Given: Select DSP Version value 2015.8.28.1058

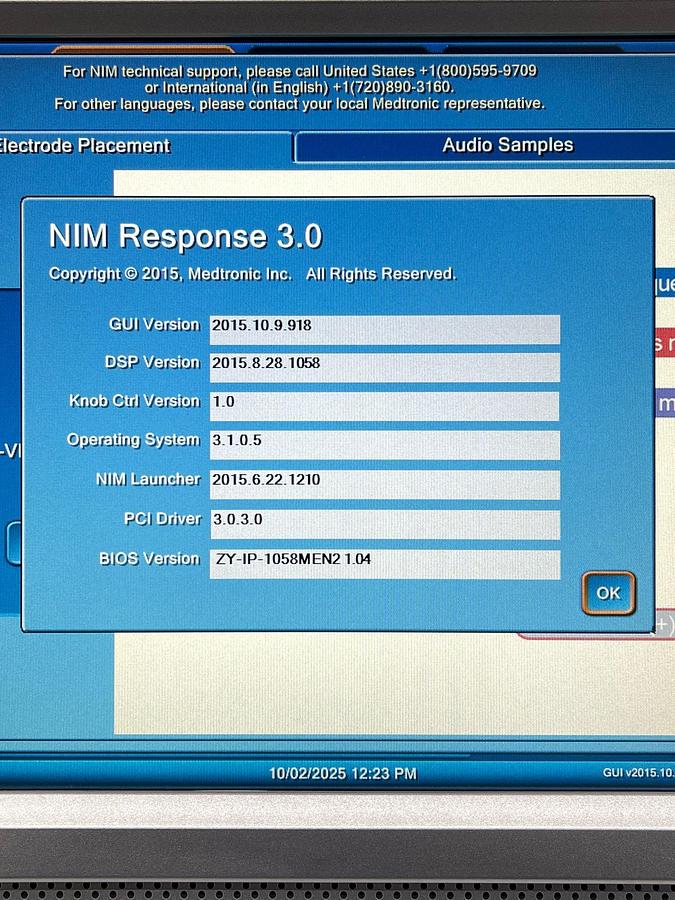Looking at the screenshot, I should coord(385,367).
